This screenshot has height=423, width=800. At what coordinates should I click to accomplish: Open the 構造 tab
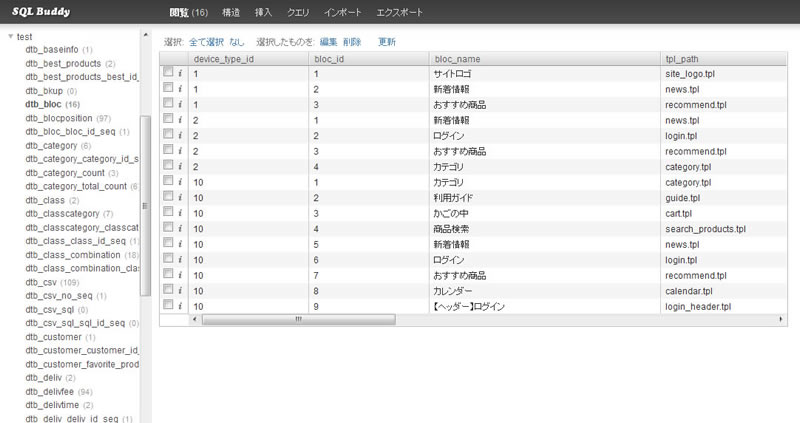(230, 12)
